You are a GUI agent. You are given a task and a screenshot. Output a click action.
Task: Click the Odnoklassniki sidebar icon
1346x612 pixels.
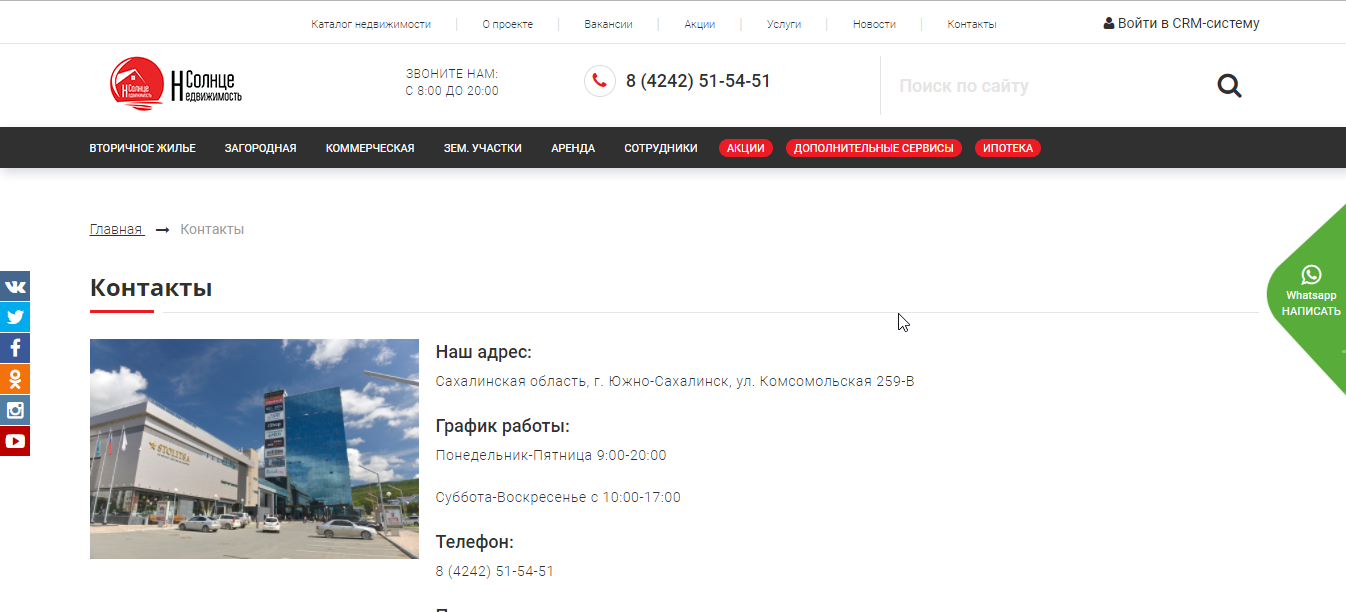(x=15, y=379)
